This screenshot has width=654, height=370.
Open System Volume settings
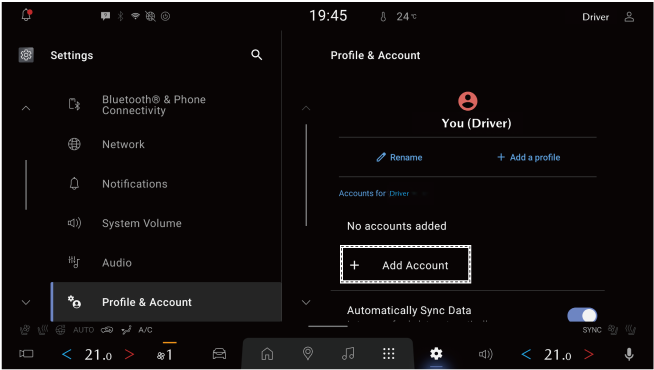(x=166, y=223)
